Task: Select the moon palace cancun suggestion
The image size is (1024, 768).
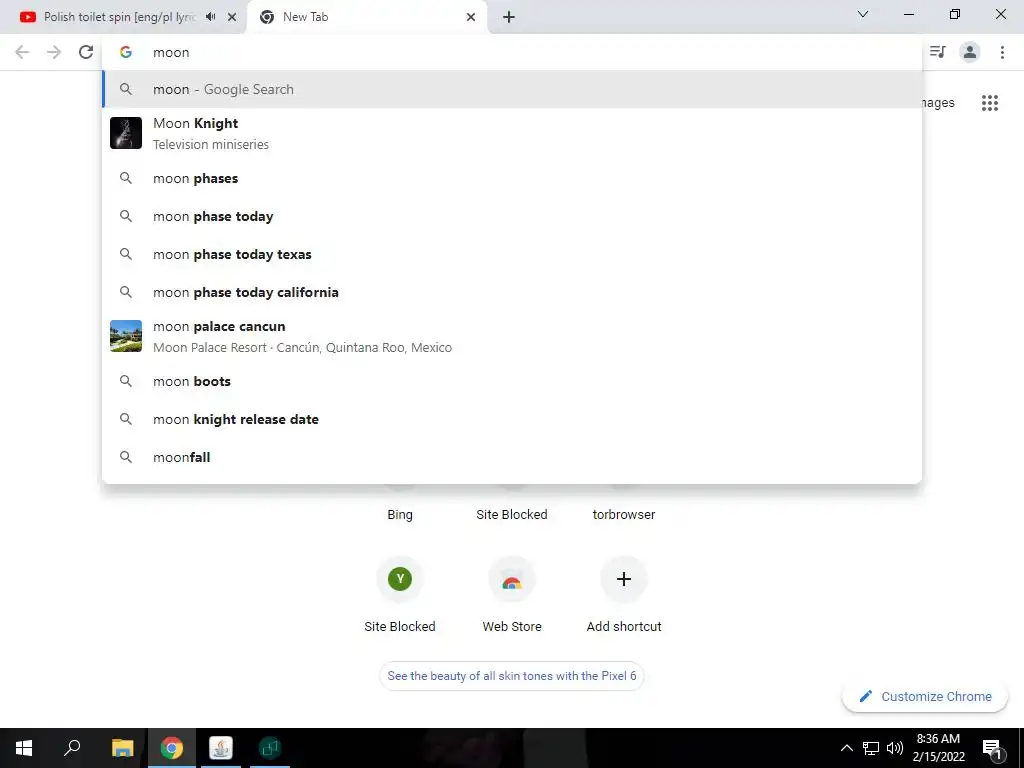Action: (512, 336)
